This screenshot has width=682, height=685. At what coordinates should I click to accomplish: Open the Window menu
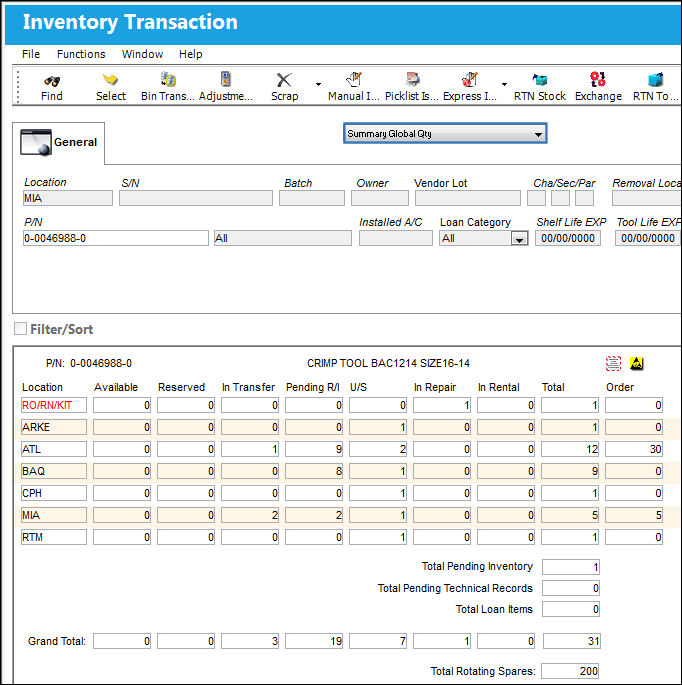coord(142,54)
